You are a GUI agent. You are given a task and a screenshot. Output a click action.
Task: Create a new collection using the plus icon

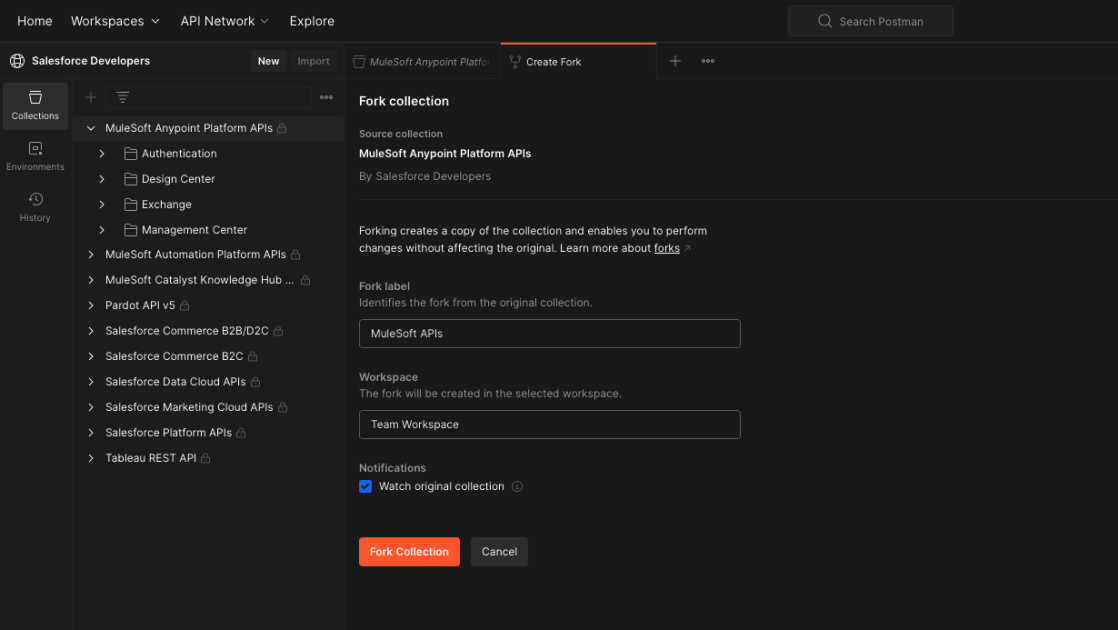click(x=90, y=97)
